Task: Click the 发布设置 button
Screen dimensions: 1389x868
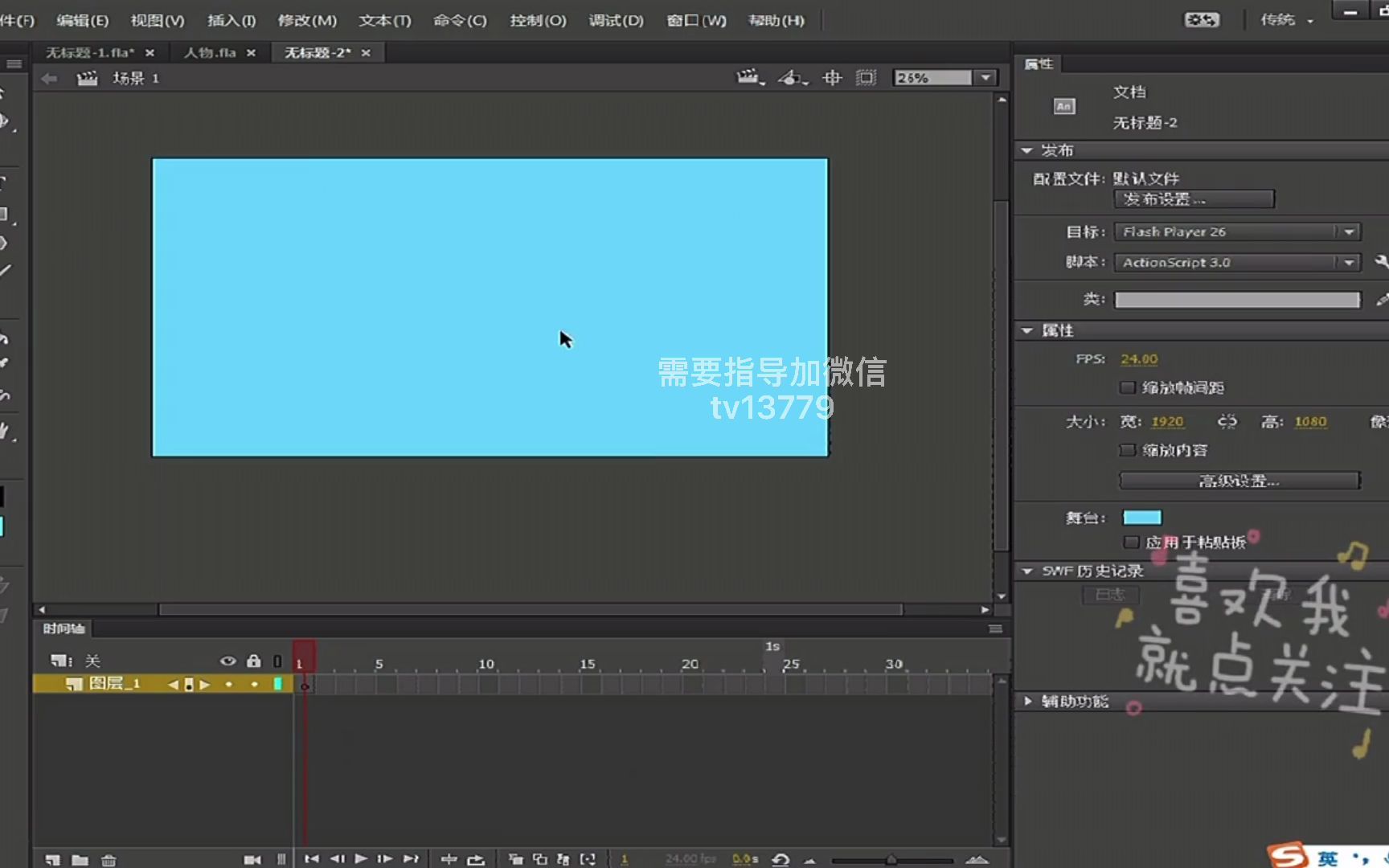Action: tap(1194, 199)
